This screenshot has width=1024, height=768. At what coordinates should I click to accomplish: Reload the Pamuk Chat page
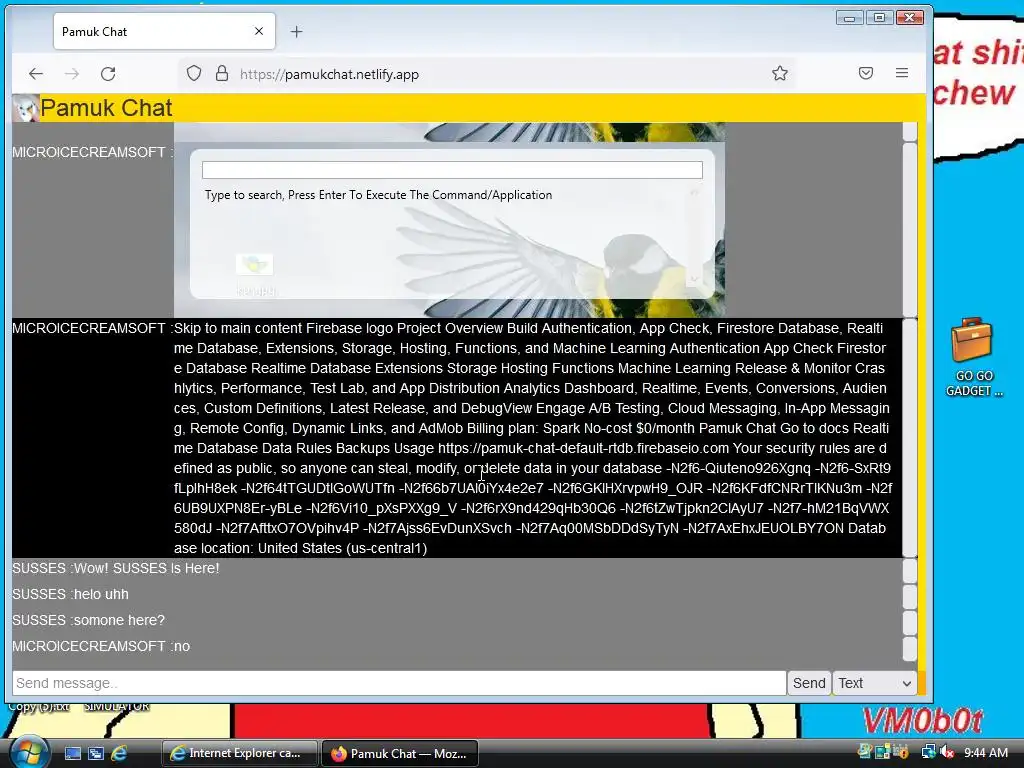pos(108,74)
